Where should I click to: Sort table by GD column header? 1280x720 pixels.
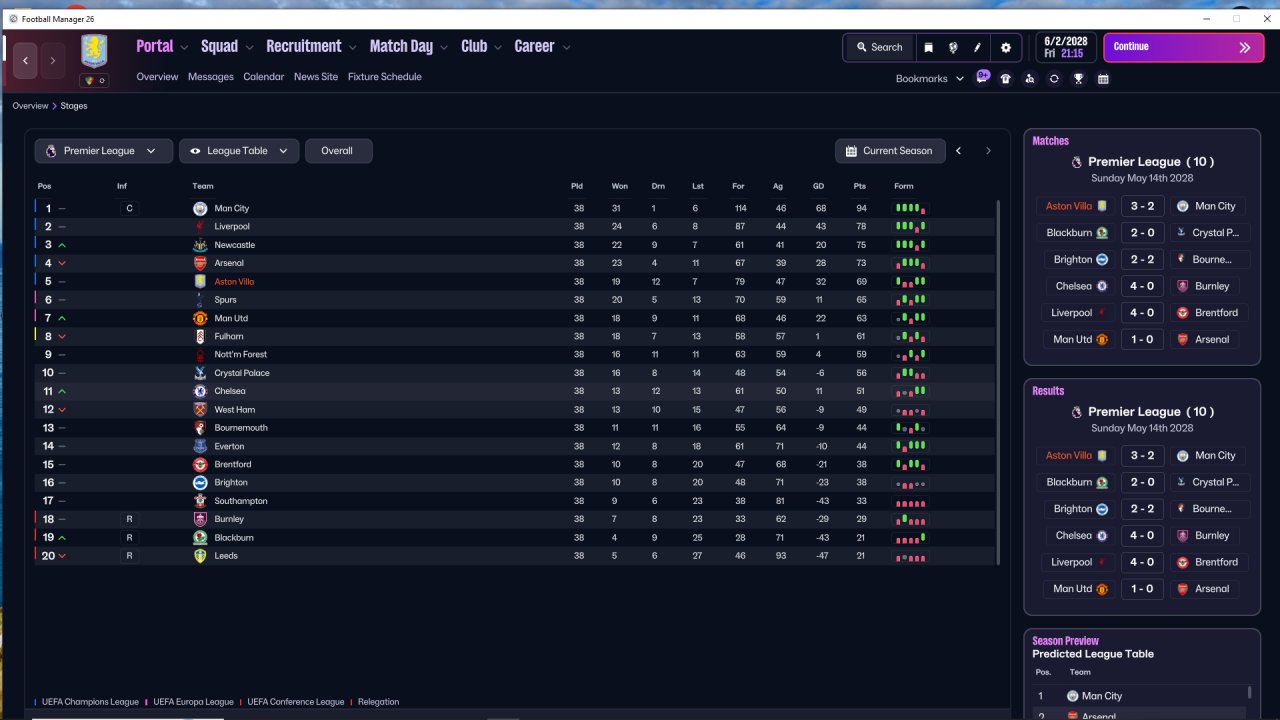coord(818,186)
